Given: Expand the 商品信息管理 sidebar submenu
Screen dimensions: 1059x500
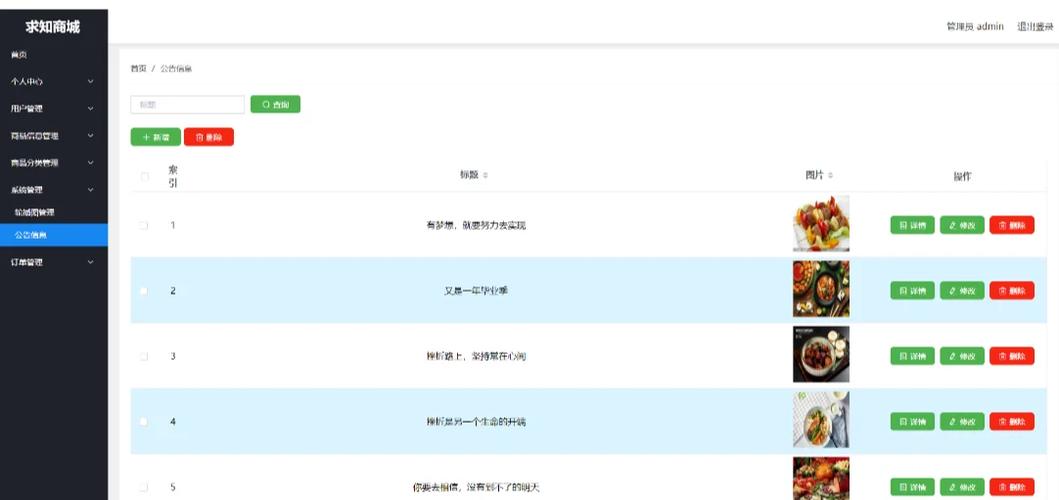Looking at the screenshot, I should 53,136.
